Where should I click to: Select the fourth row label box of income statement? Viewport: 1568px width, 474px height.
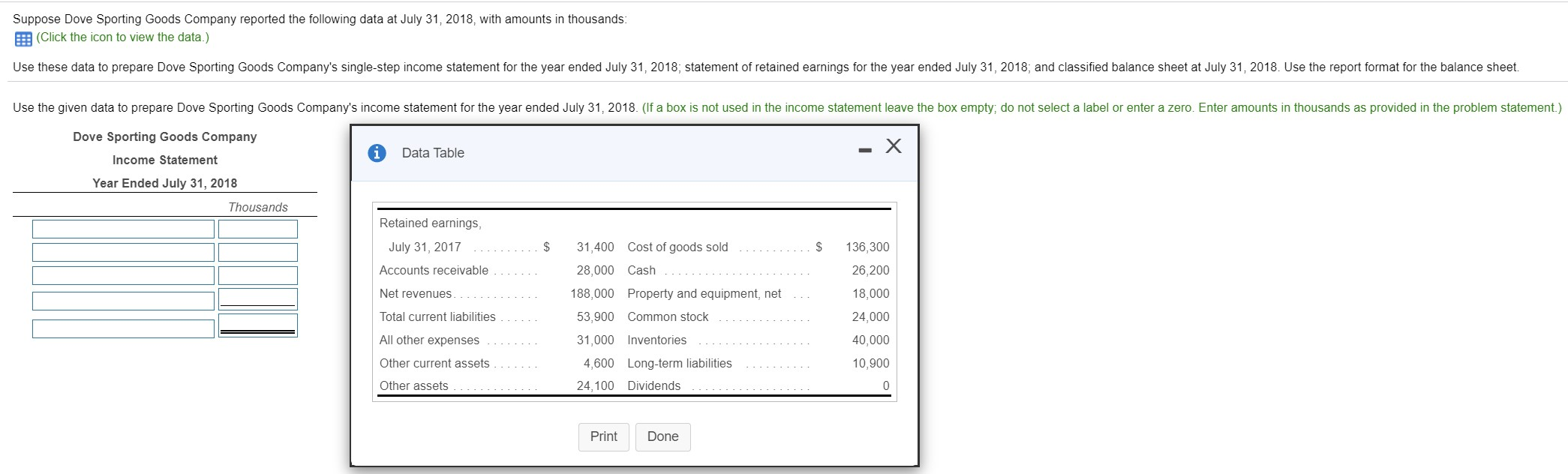point(123,301)
